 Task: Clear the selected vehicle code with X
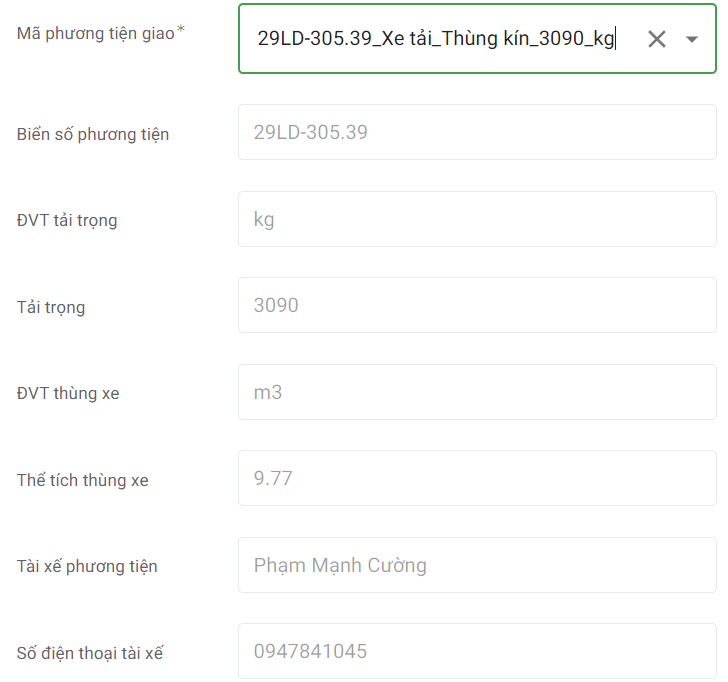click(x=656, y=39)
